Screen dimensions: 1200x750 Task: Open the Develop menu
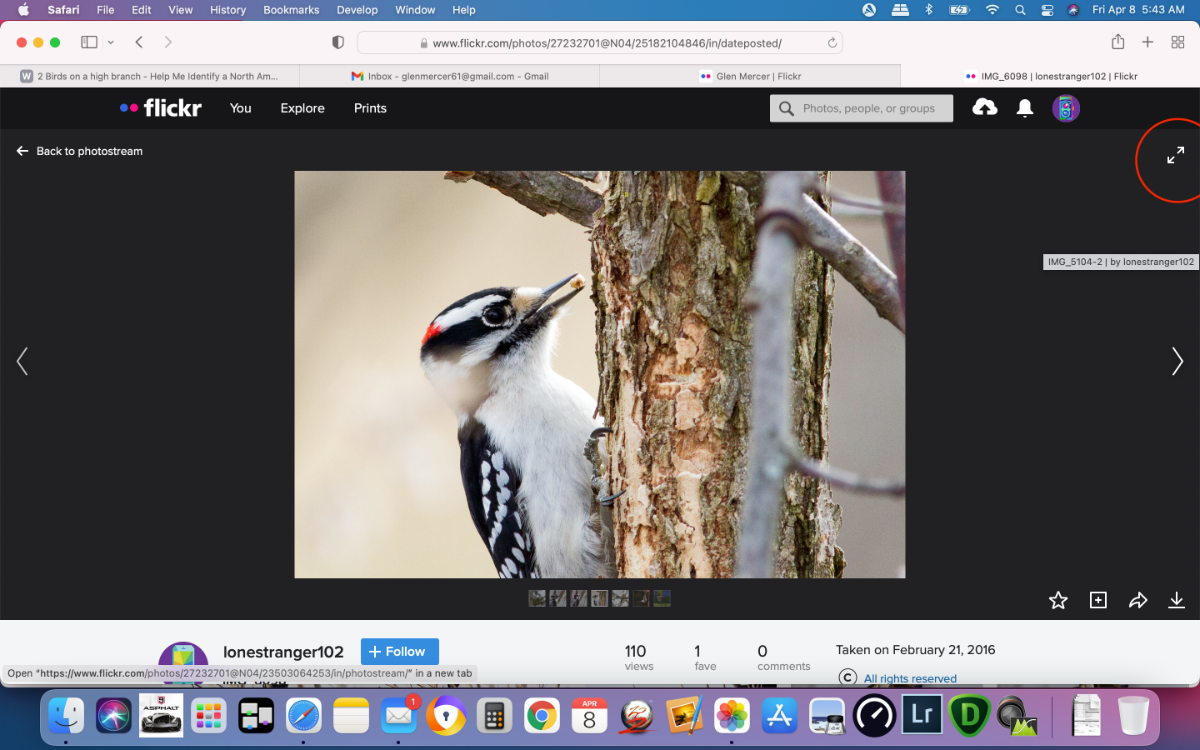click(x=357, y=10)
